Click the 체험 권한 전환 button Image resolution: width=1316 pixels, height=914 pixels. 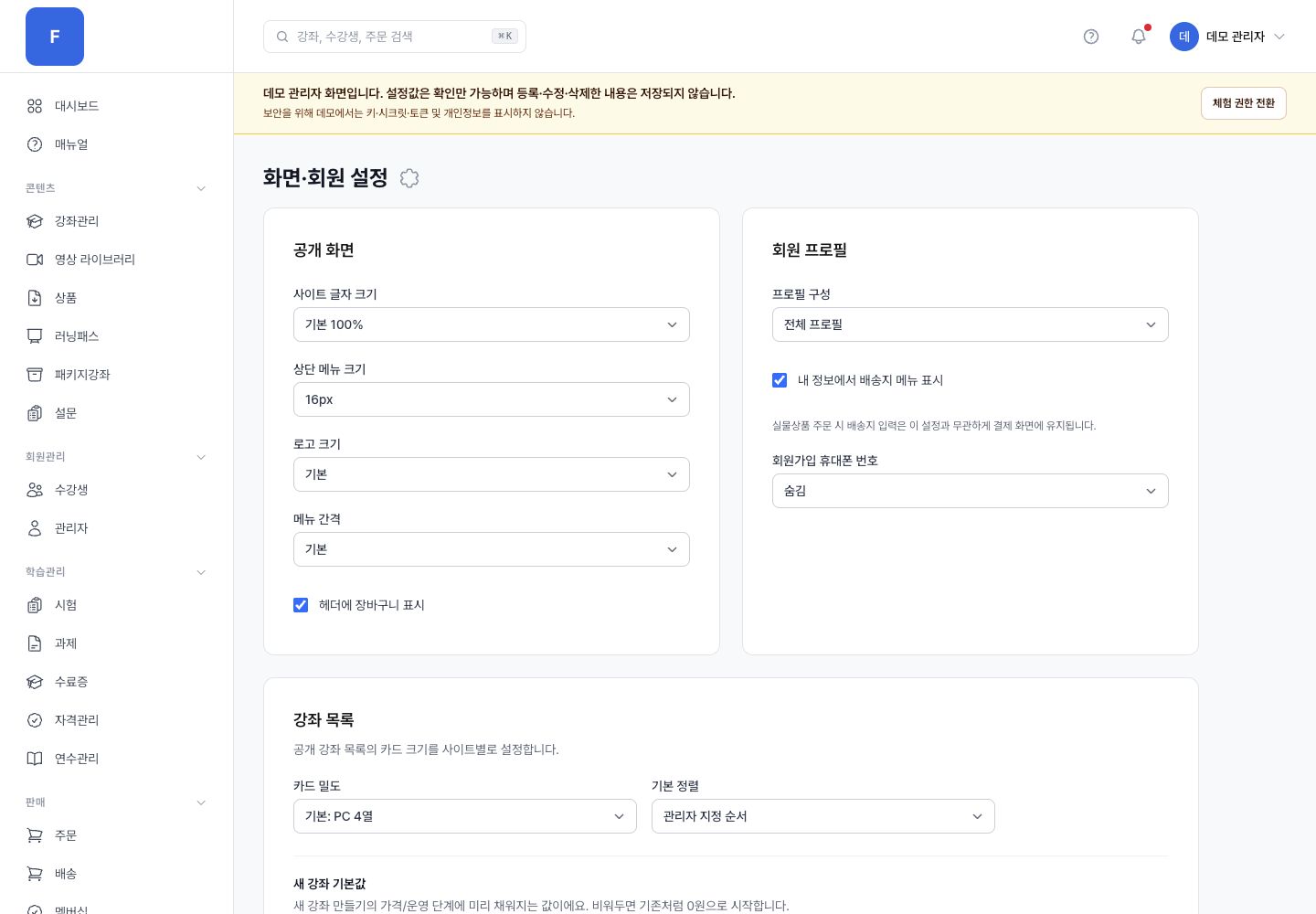pos(1244,103)
